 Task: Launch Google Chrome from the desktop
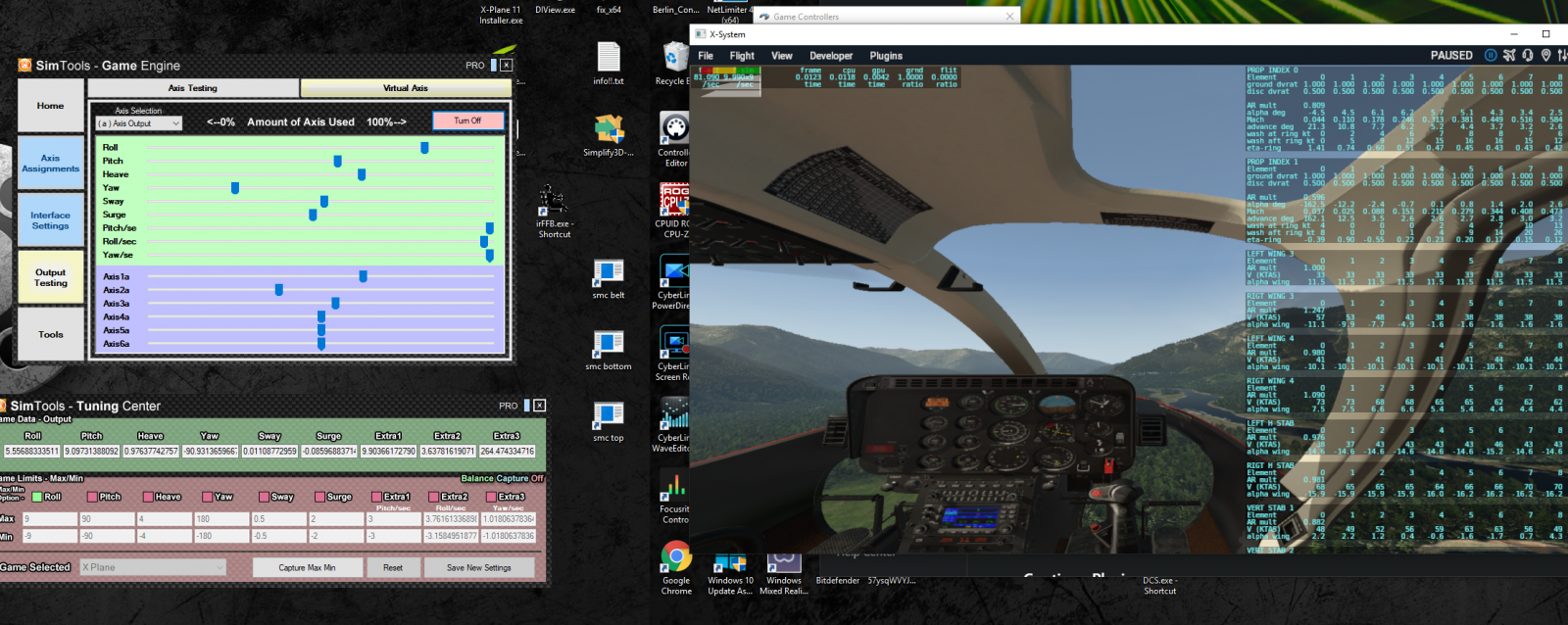click(x=676, y=569)
